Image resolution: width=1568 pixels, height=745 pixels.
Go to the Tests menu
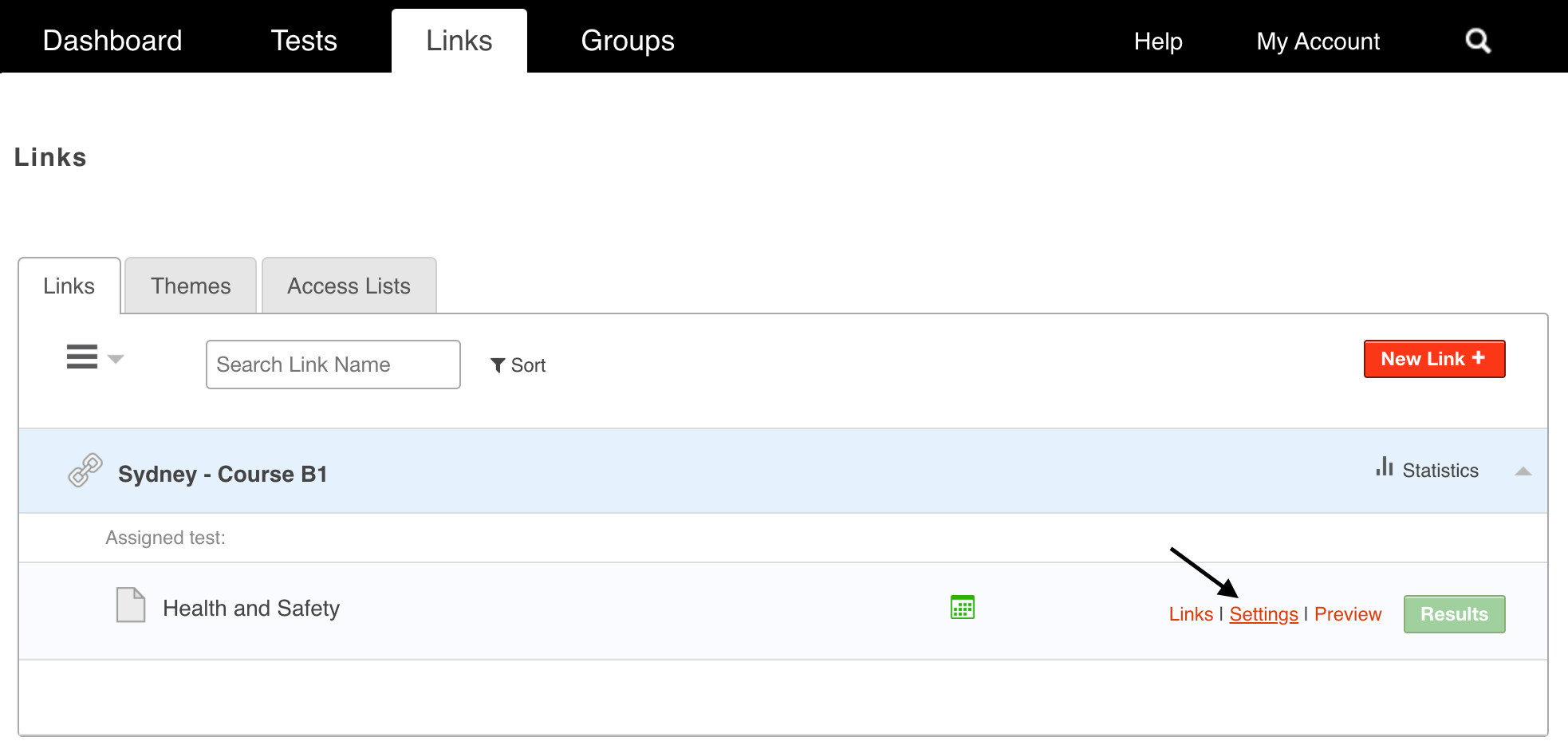[304, 41]
